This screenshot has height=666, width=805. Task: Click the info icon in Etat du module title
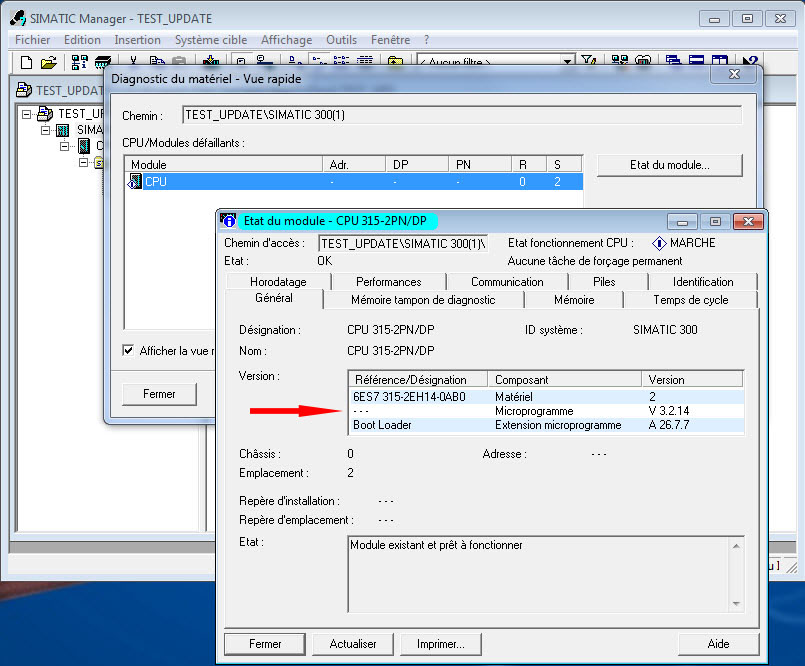coord(229,221)
